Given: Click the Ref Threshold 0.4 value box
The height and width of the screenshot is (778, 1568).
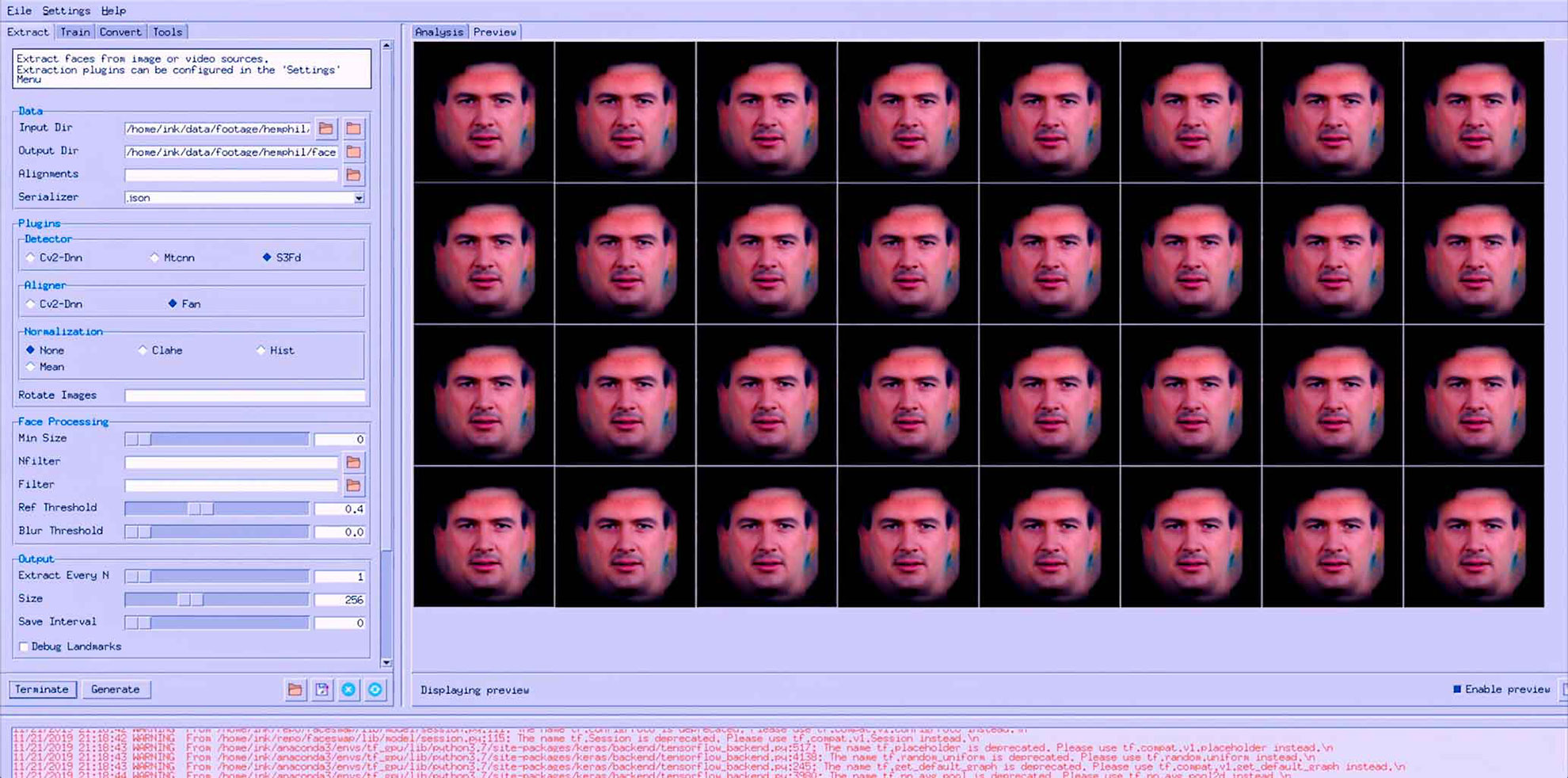Looking at the screenshot, I should pyautogui.click(x=340, y=509).
